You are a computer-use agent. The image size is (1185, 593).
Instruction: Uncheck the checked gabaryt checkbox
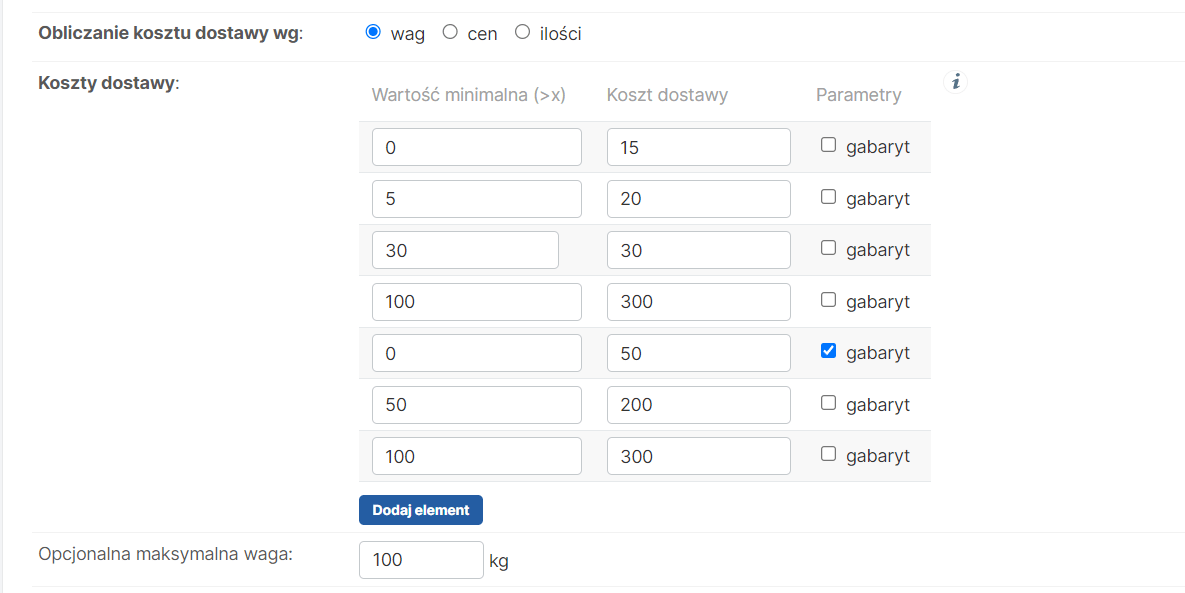828,351
